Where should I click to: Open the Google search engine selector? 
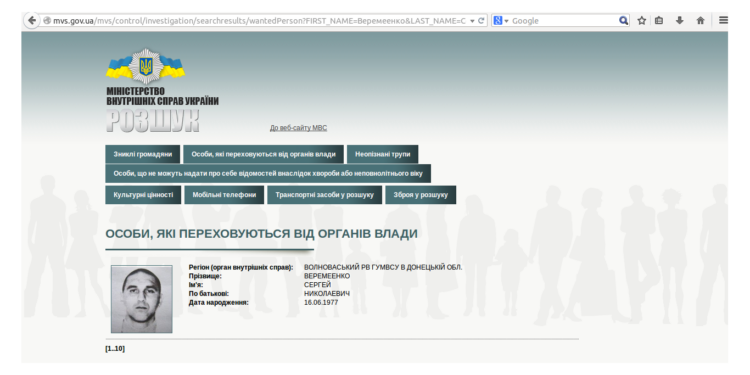500,21
